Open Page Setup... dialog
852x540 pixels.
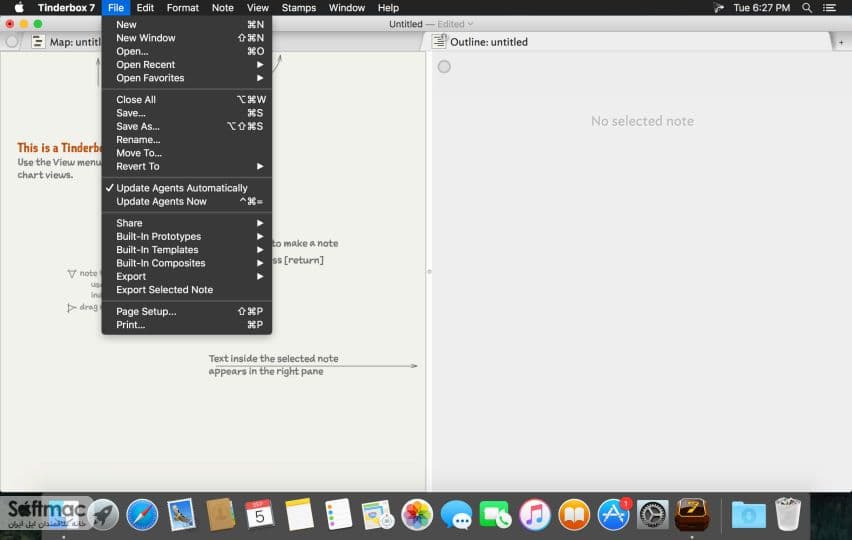point(186,311)
